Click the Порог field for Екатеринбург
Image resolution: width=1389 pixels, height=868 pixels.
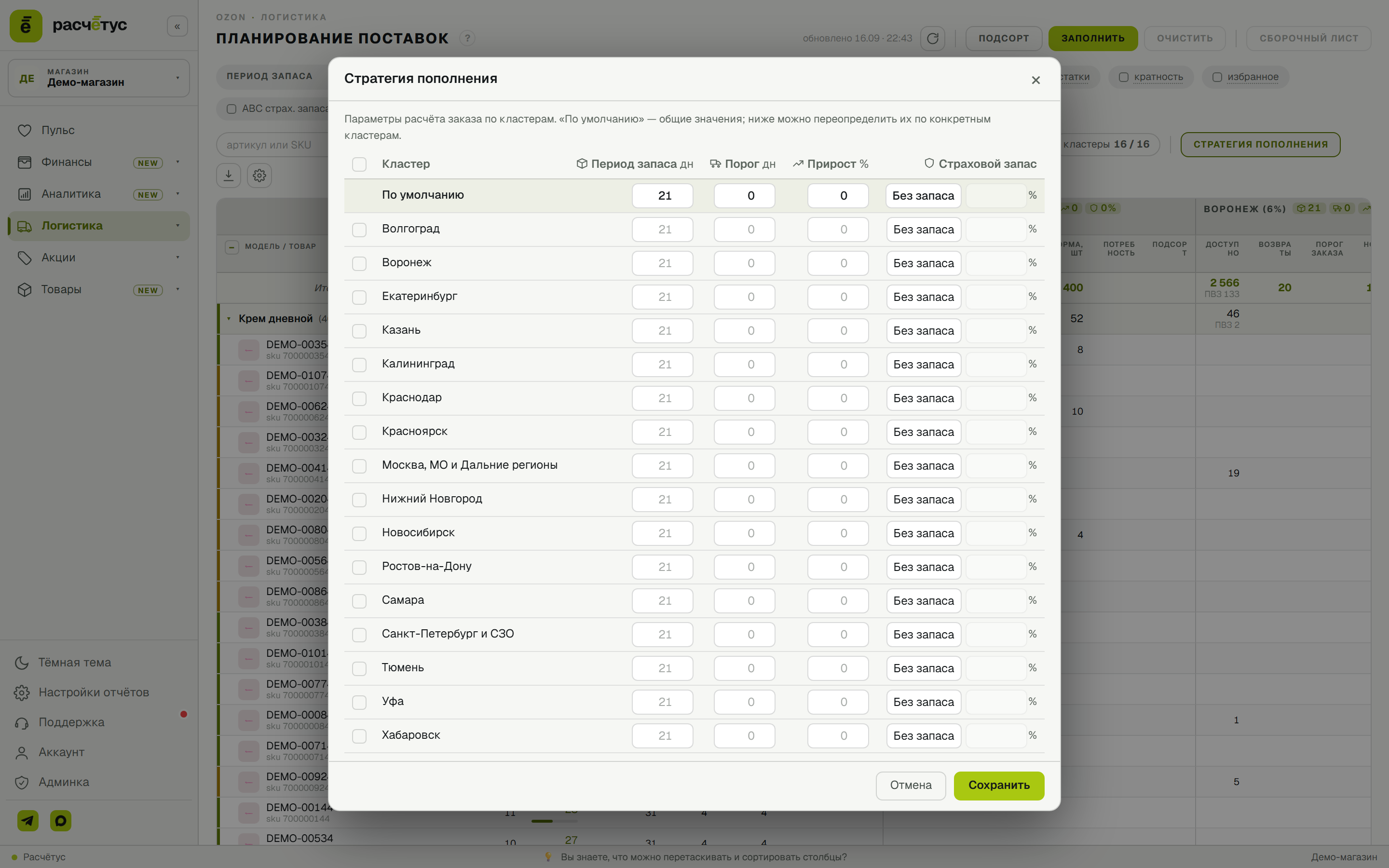click(x=744, y=297)
